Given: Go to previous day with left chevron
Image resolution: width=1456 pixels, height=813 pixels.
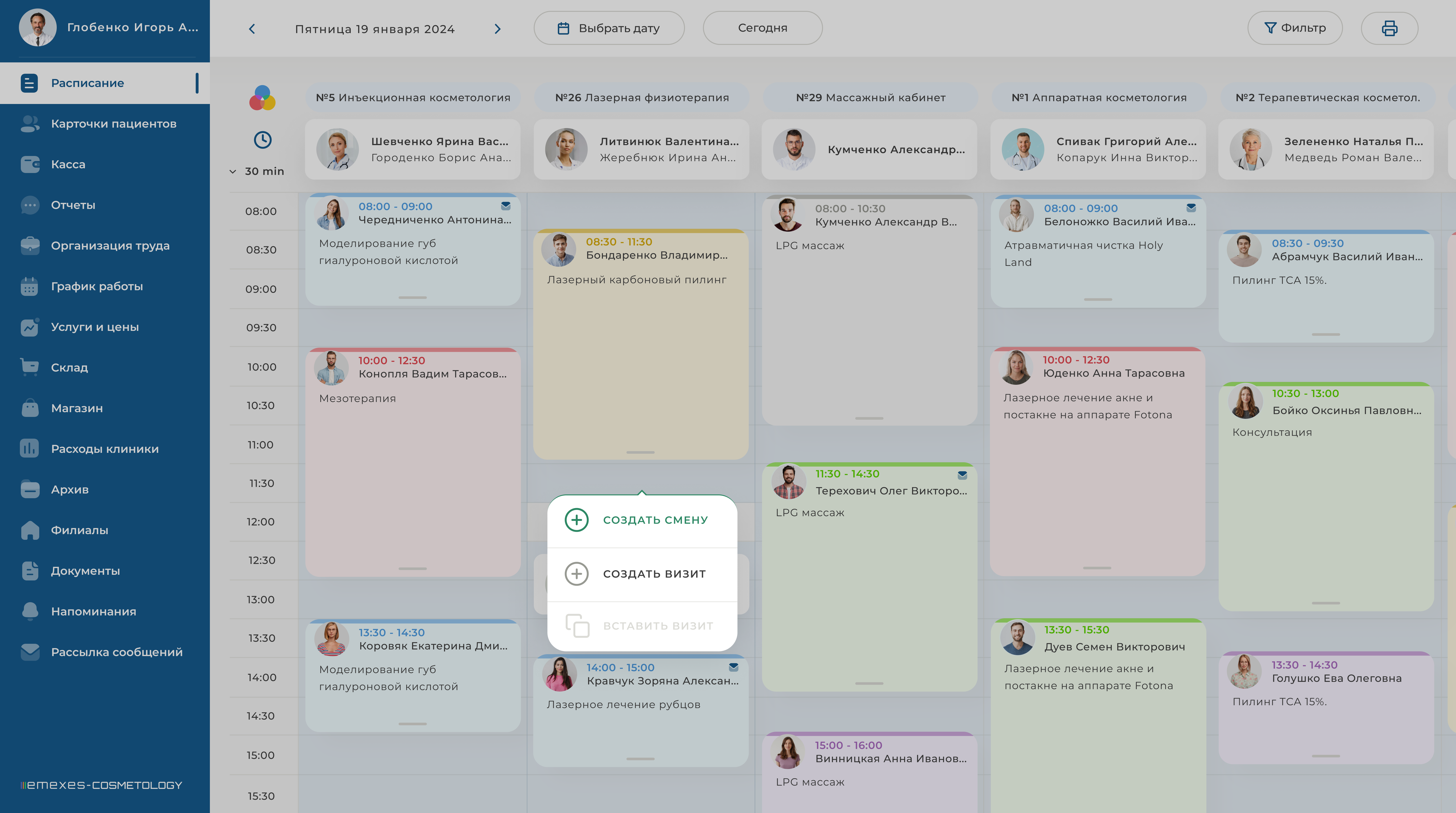Looking at the screenshot, I should (252, 29).
